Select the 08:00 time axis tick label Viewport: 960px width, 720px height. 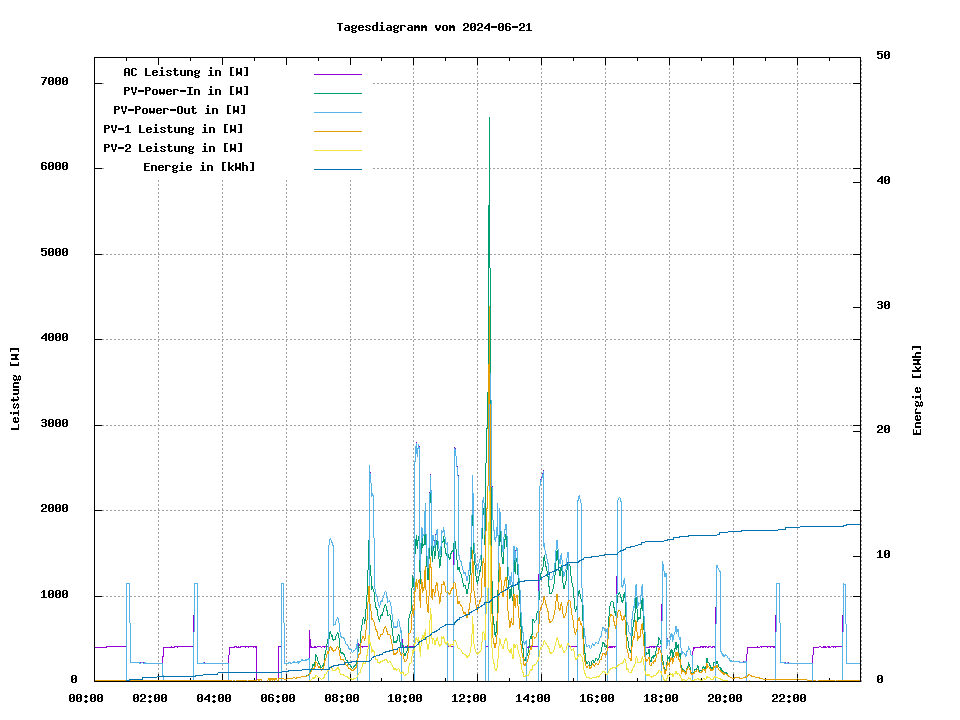pyautogui.click(x=341, y=698)
